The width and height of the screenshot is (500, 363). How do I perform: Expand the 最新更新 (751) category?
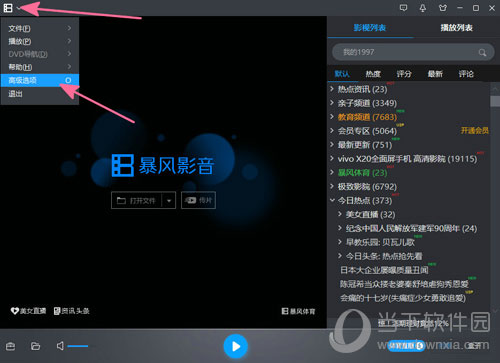[332, 145]
